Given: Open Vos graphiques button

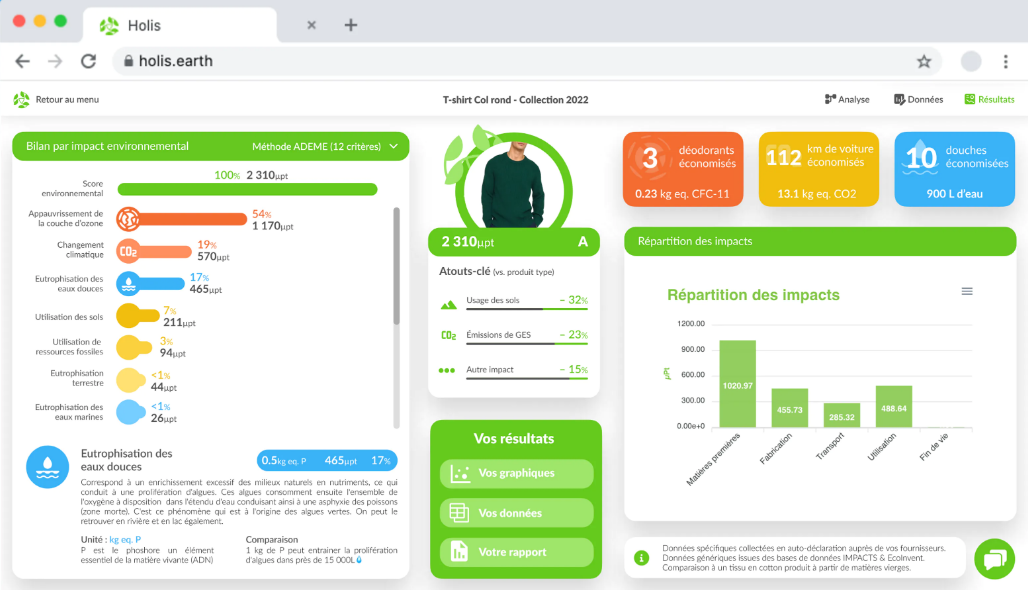Looking at the screenshot, I should [x=516, y=473].
